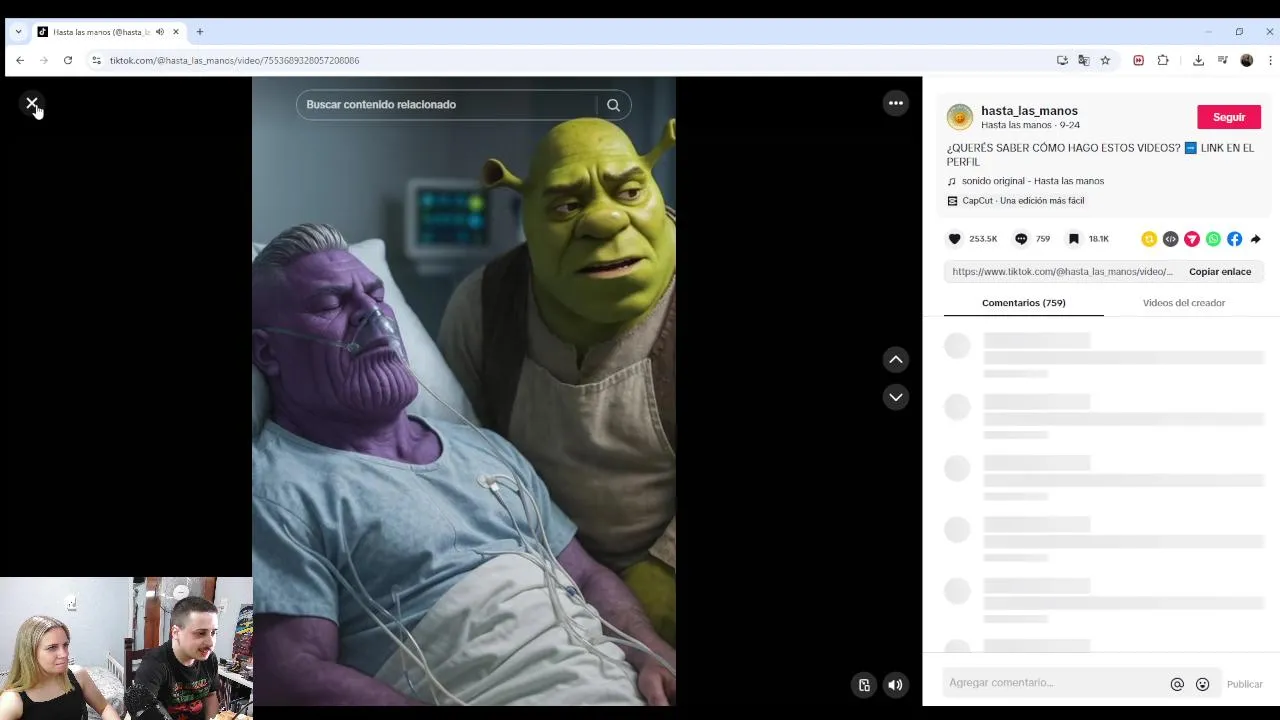Viewport: 1280px width, 720px height.
Task: Click the red fast-forward extension icon
Action: point(1138,60)
